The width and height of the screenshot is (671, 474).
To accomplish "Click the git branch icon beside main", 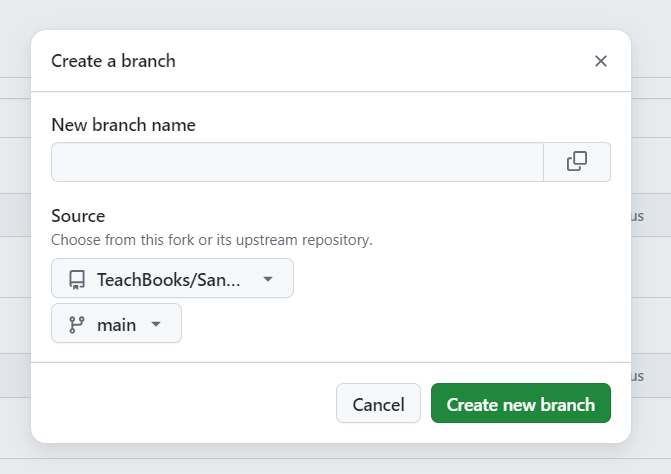I will 77,324.
